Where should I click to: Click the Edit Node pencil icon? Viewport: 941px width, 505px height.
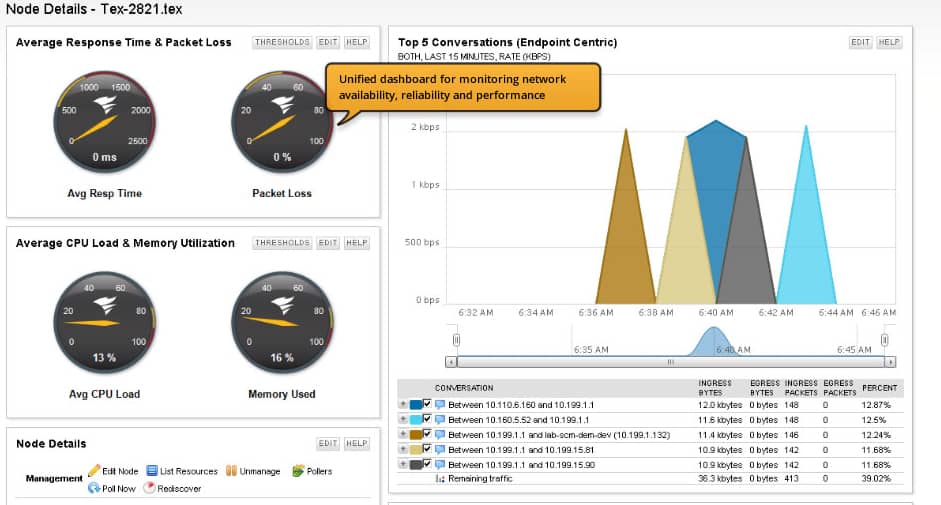[x=94, y=471]
